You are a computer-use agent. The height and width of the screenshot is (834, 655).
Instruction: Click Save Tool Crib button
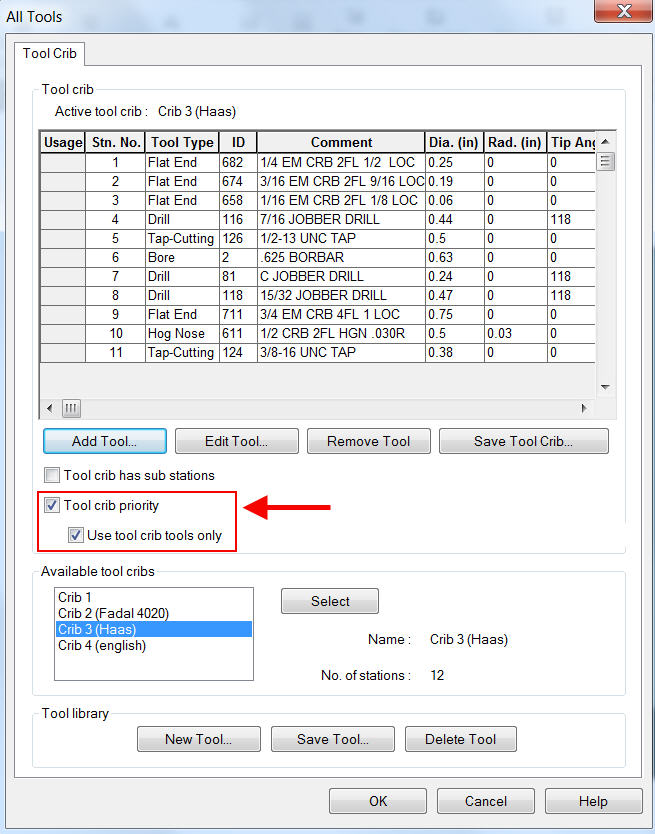point(524,441)
